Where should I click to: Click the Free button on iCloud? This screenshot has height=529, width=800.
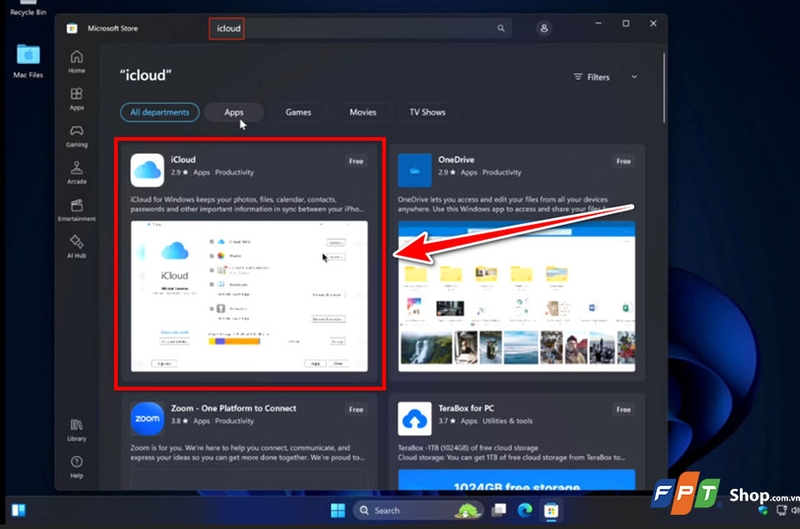(356, 161)
